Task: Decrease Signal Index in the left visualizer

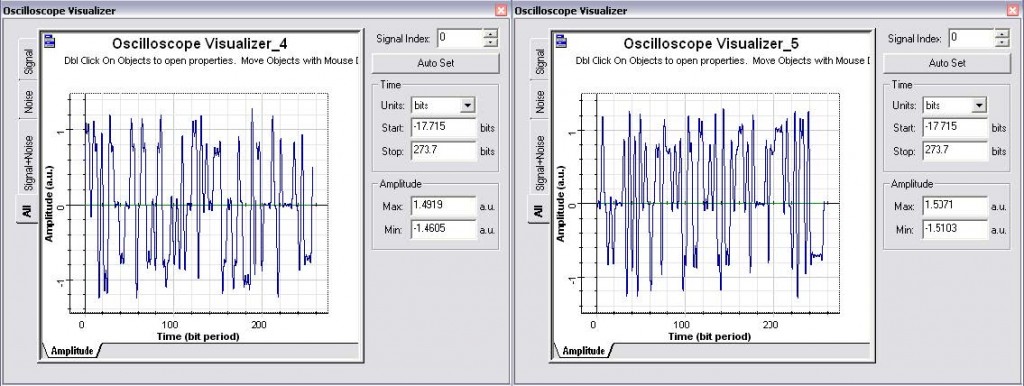Action: (490, 42)
